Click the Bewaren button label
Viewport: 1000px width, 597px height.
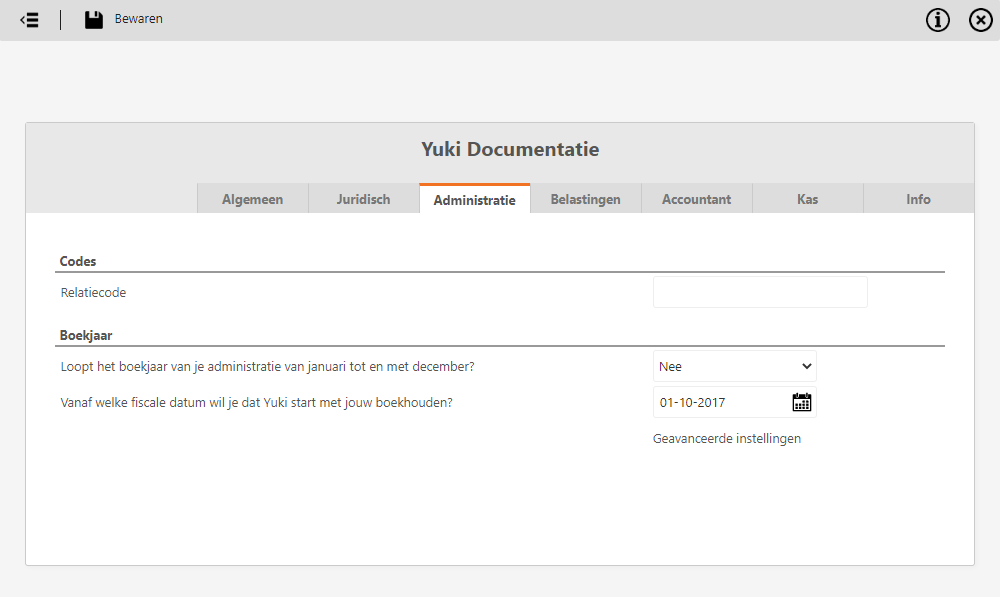point(138,19)
